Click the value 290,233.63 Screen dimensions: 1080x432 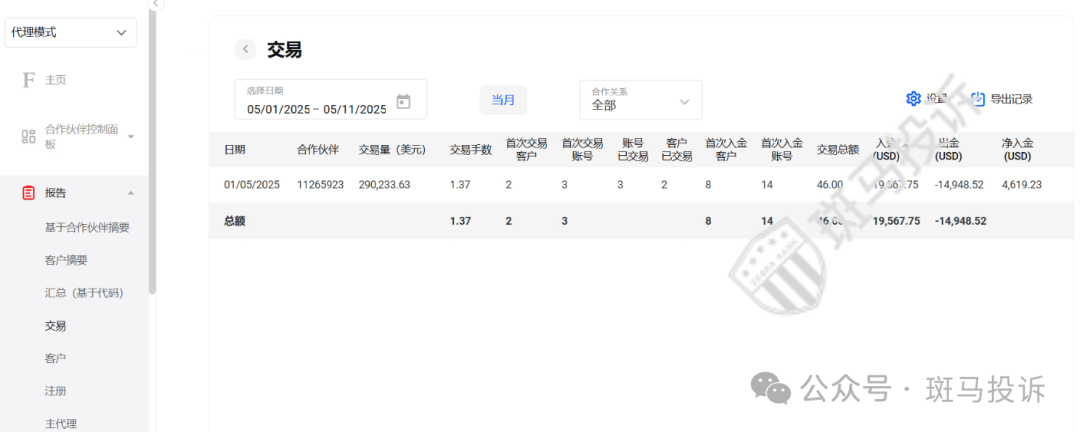click(384, 185)
